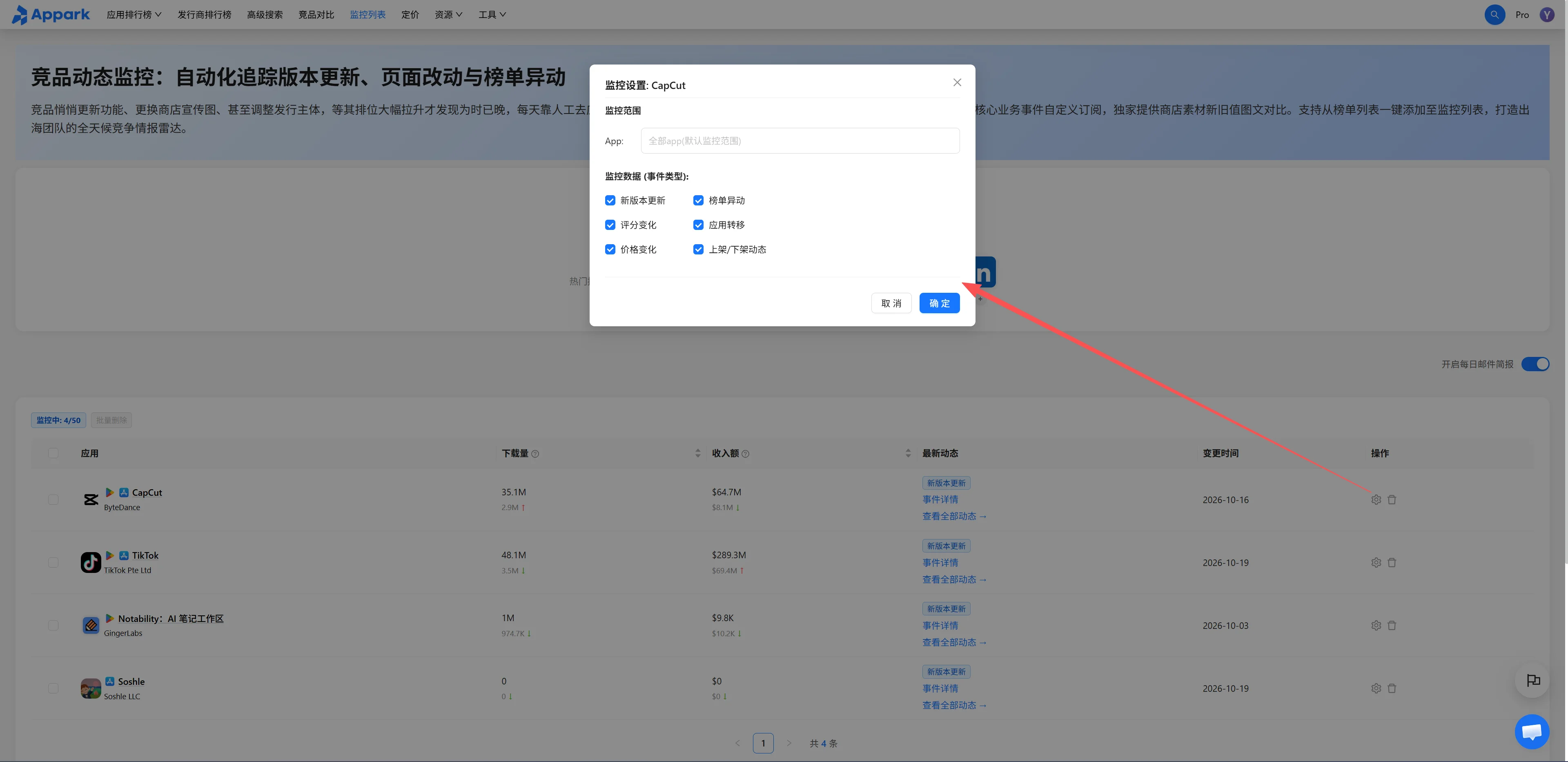This screenshot has height=762, width=1568.
Task: Open the App scope select field
Action: 800,140
